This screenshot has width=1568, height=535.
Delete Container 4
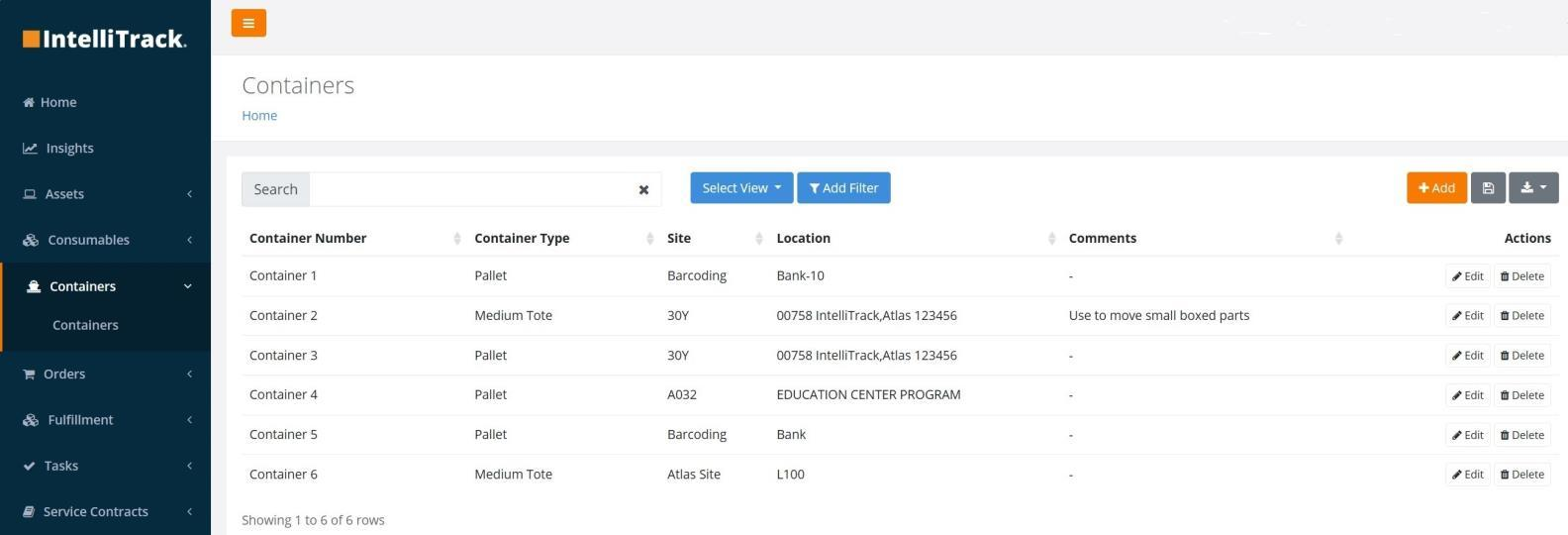1521,395
